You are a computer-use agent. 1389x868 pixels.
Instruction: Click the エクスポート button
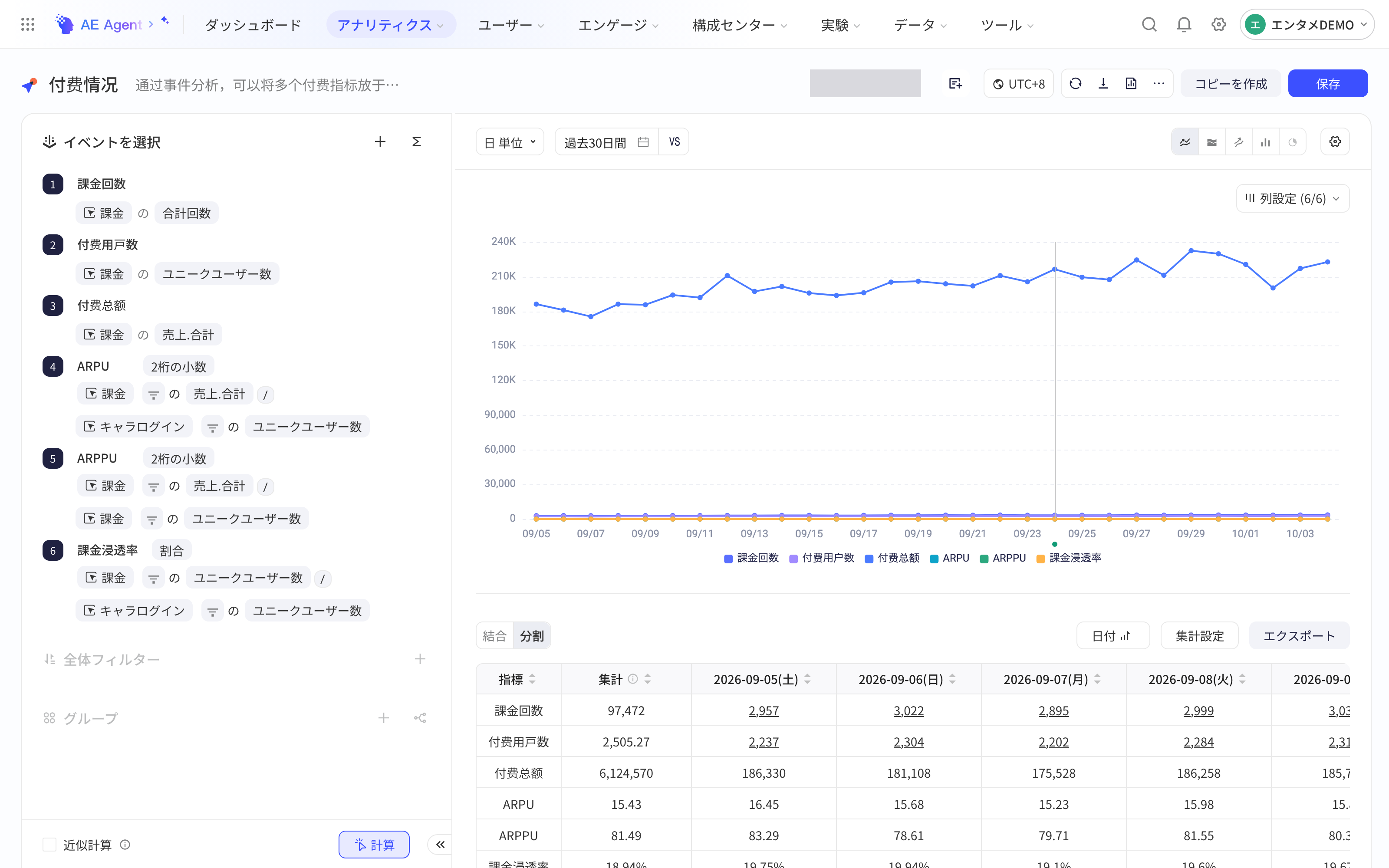[1299, 635]
